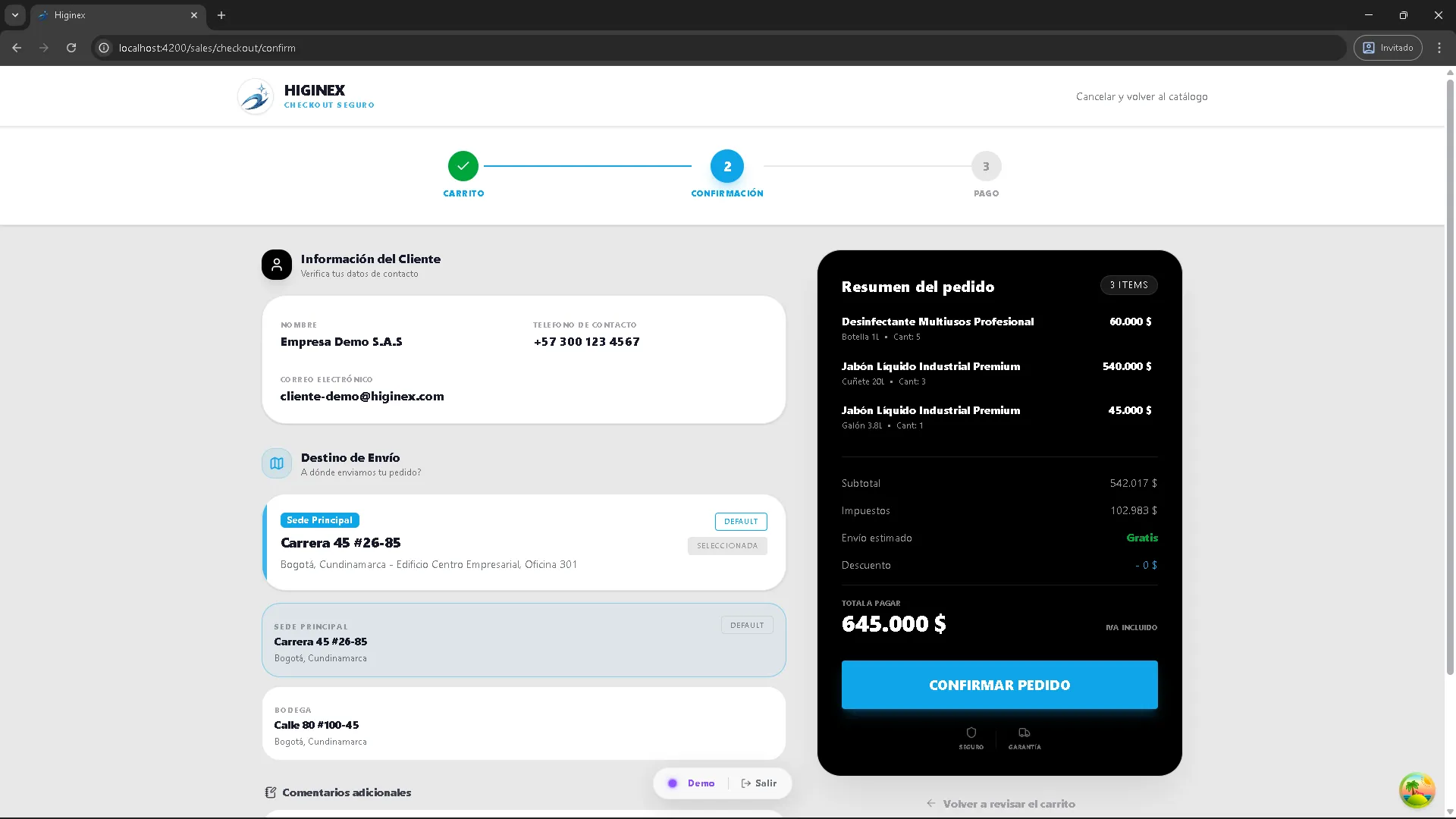Click the purple Demo user dot

point(673,783)
